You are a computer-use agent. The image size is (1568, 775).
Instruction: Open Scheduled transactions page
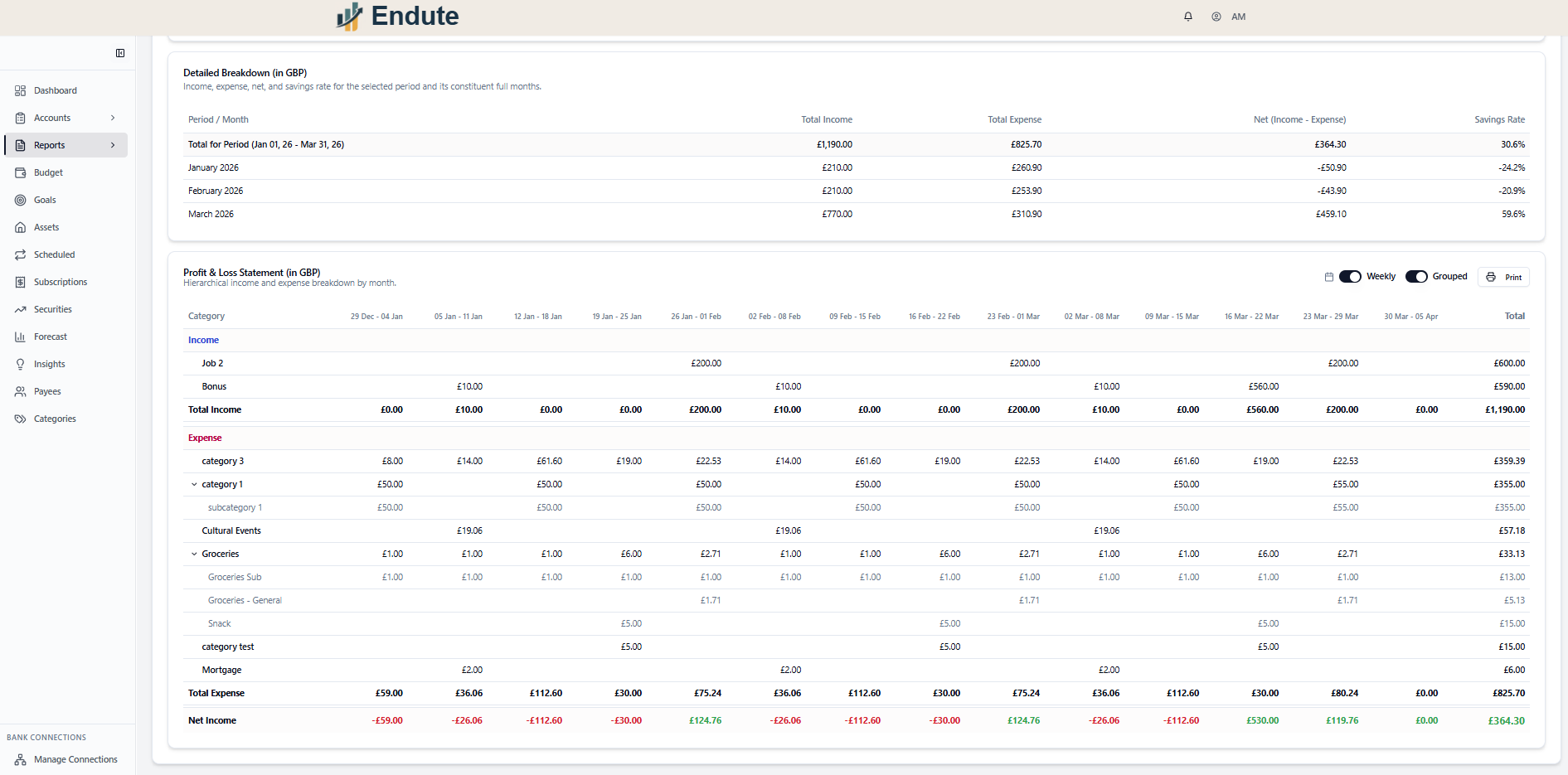pyautogui.click(x=55, y=254)
